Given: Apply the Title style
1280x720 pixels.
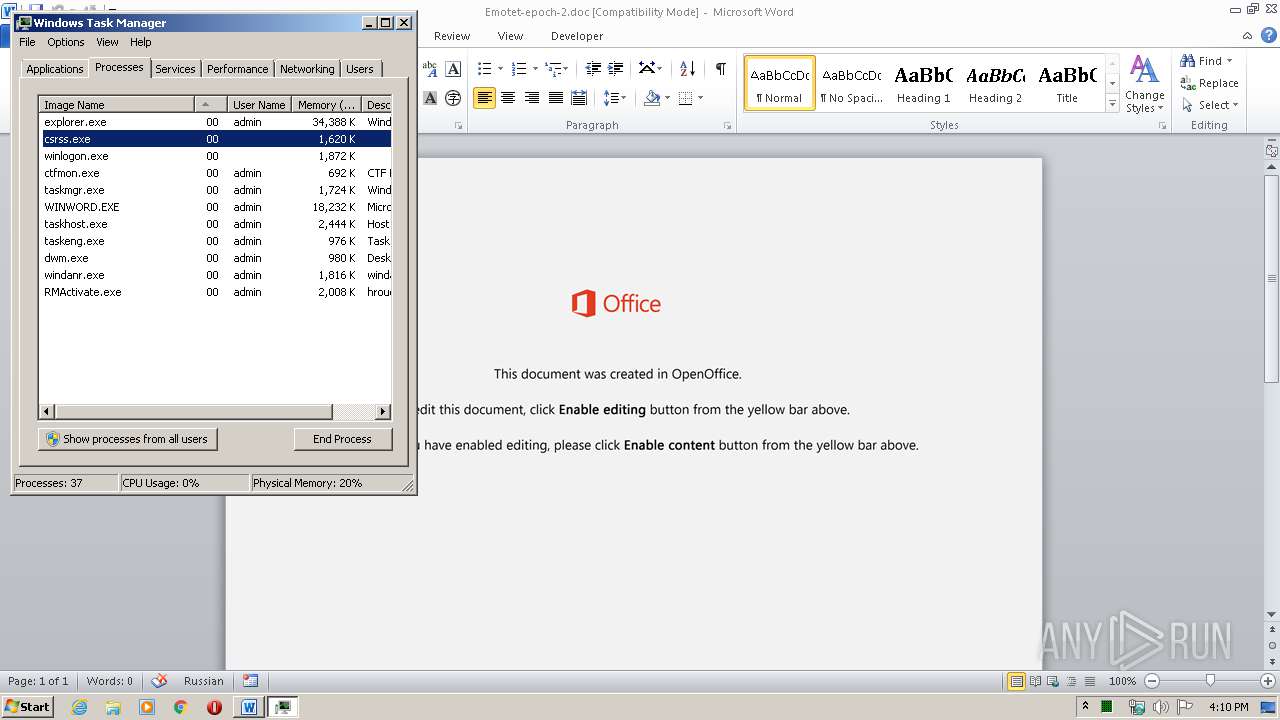Looking at the screenshot, I should tap(1067, 82).
